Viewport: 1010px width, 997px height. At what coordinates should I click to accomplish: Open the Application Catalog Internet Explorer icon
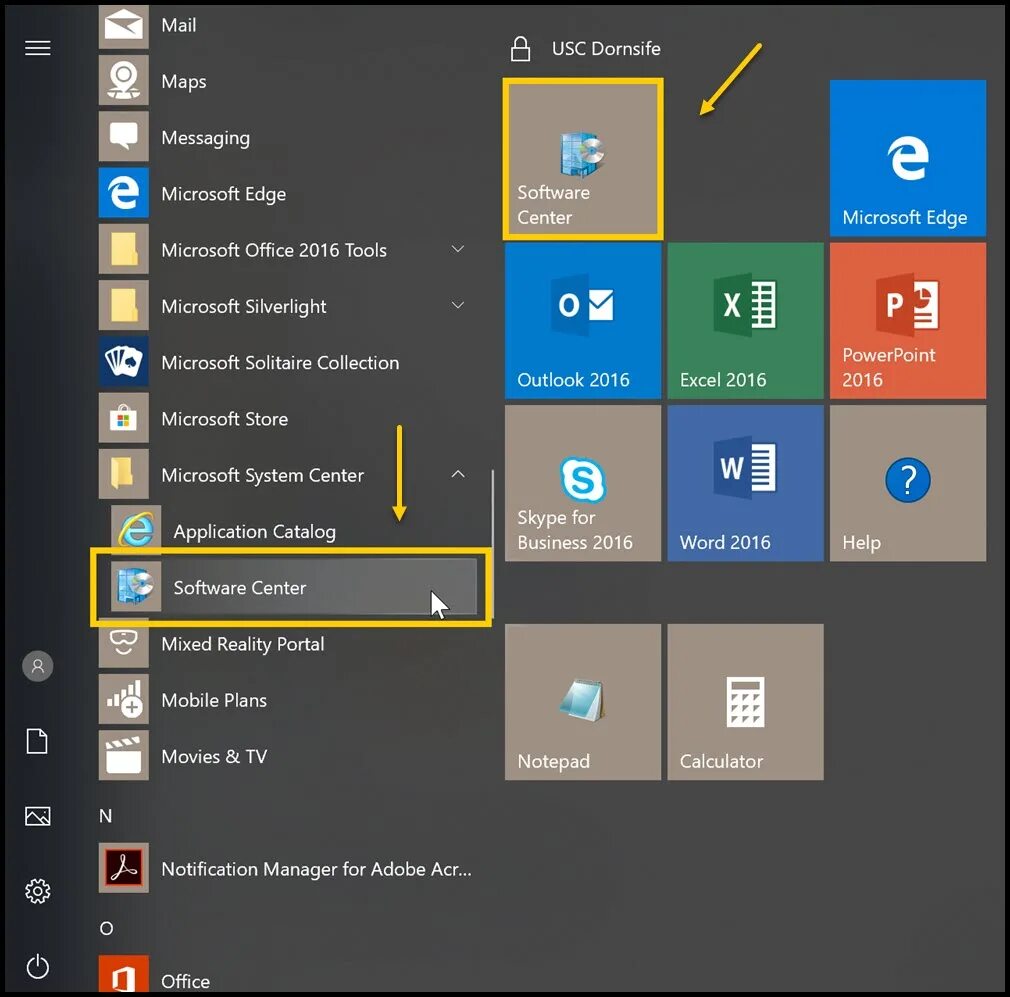tap(135, 530)
